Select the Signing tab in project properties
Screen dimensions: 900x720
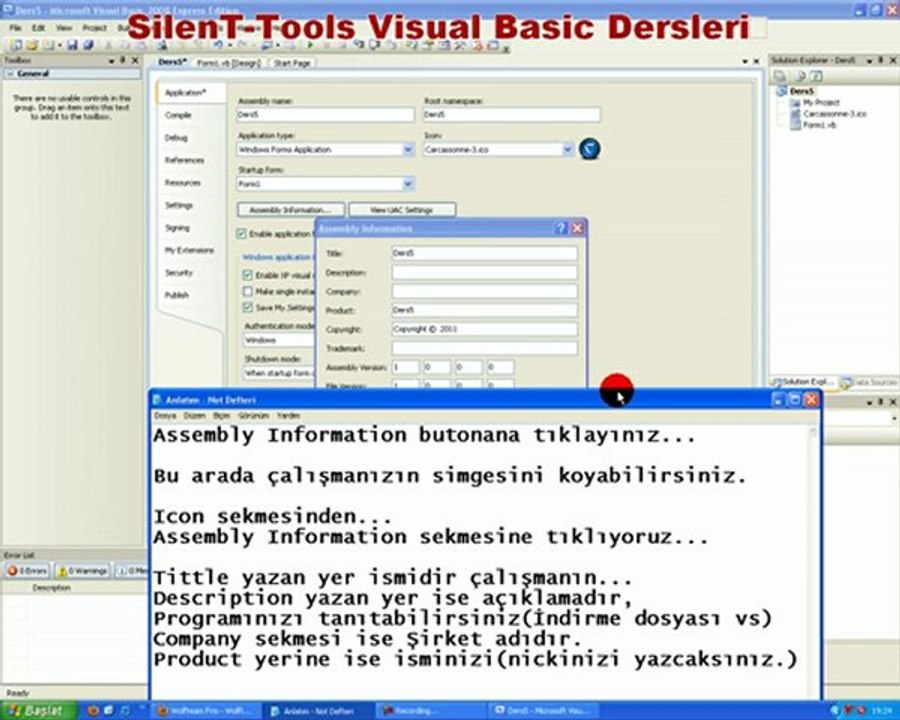click(x=177, y=227)
